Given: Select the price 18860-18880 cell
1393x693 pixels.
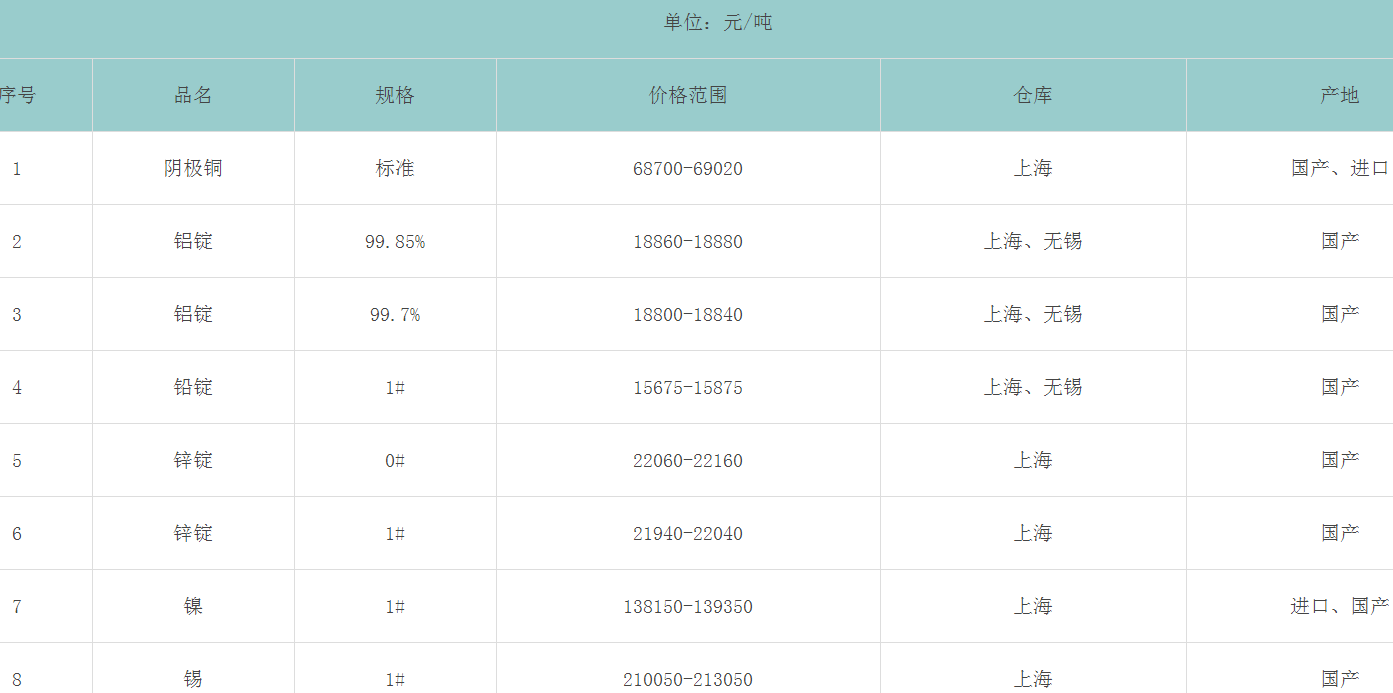Looking at the screenshot, I should 688,242.
